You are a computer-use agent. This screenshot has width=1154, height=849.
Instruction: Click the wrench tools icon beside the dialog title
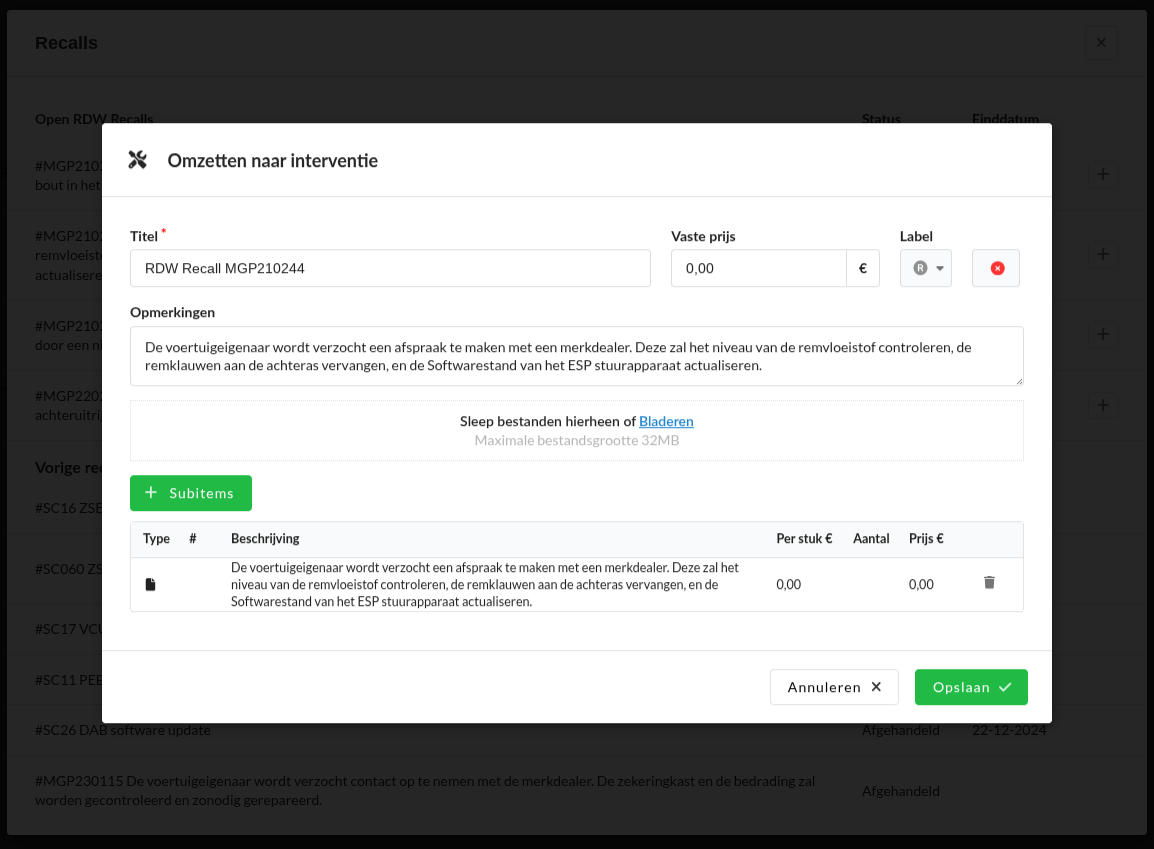138,160
